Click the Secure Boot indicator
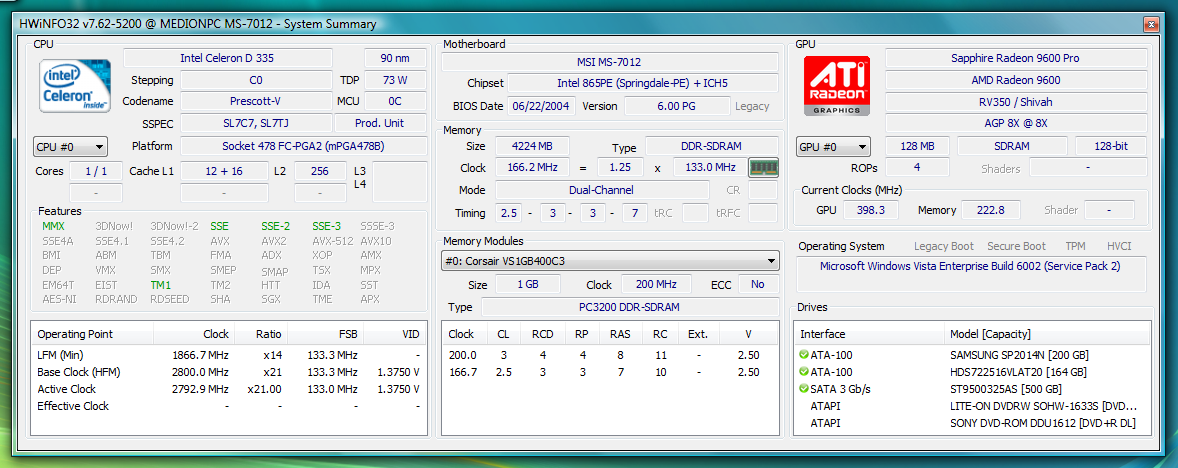 coord(1016,246)
